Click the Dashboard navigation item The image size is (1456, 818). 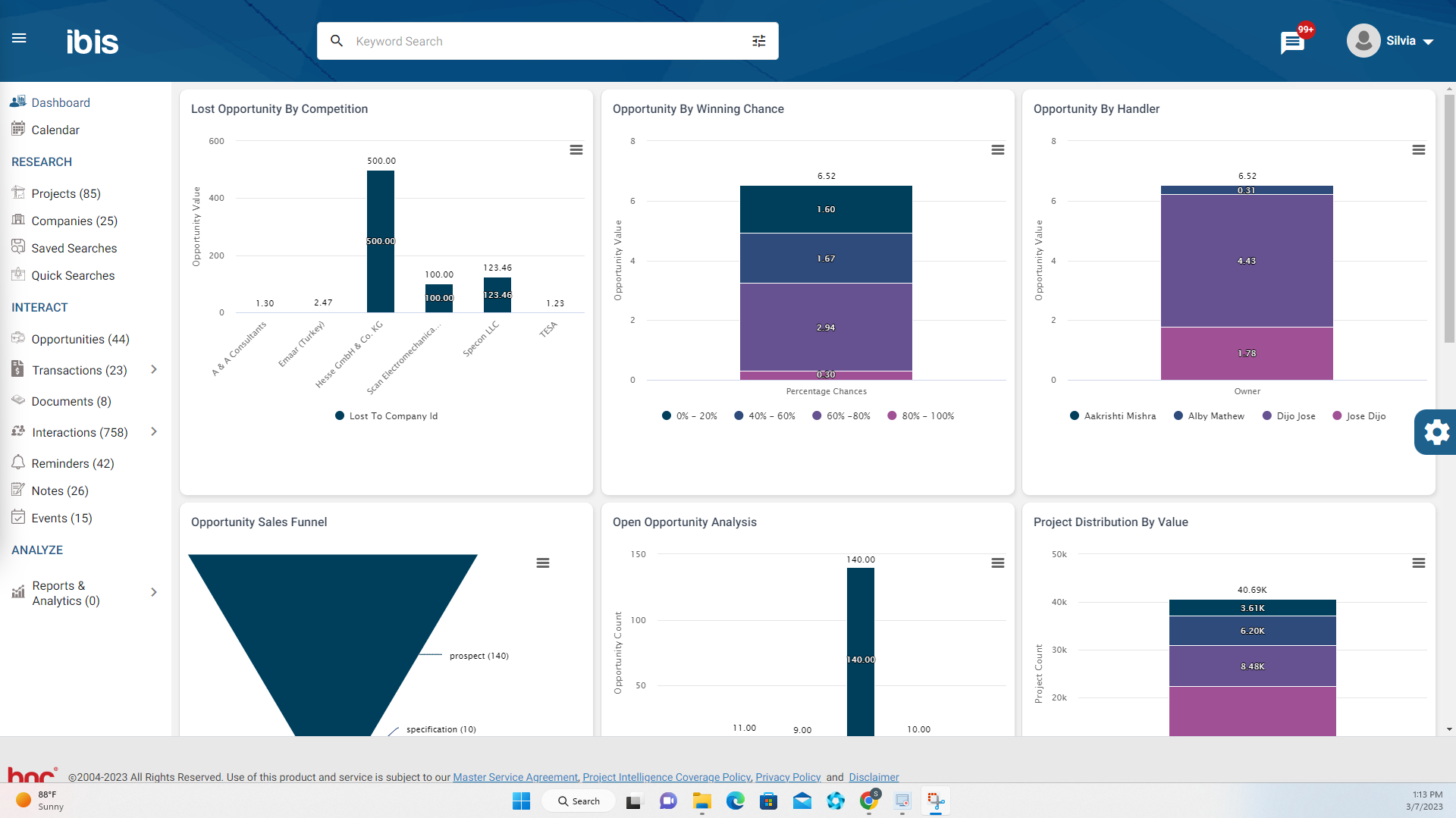pos(61,102)
